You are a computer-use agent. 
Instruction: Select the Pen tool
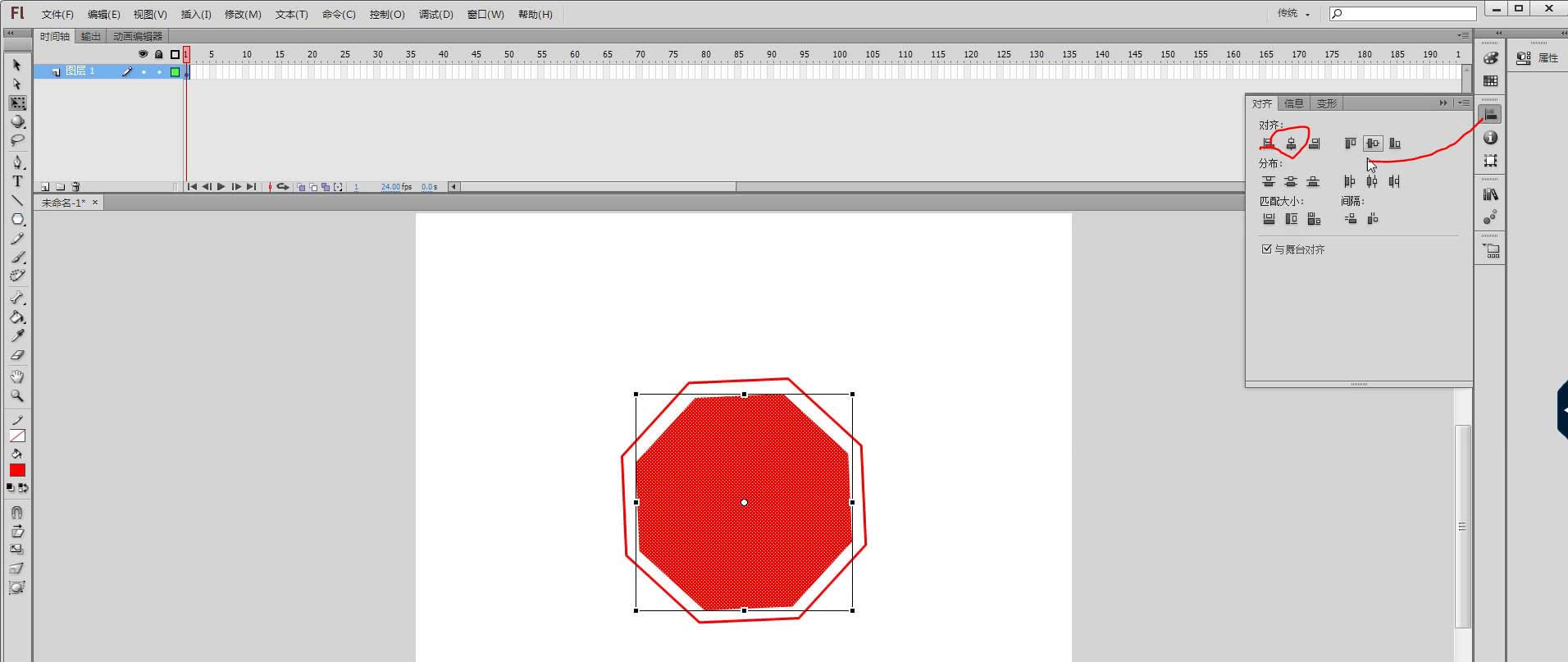(x=17, y=162)
